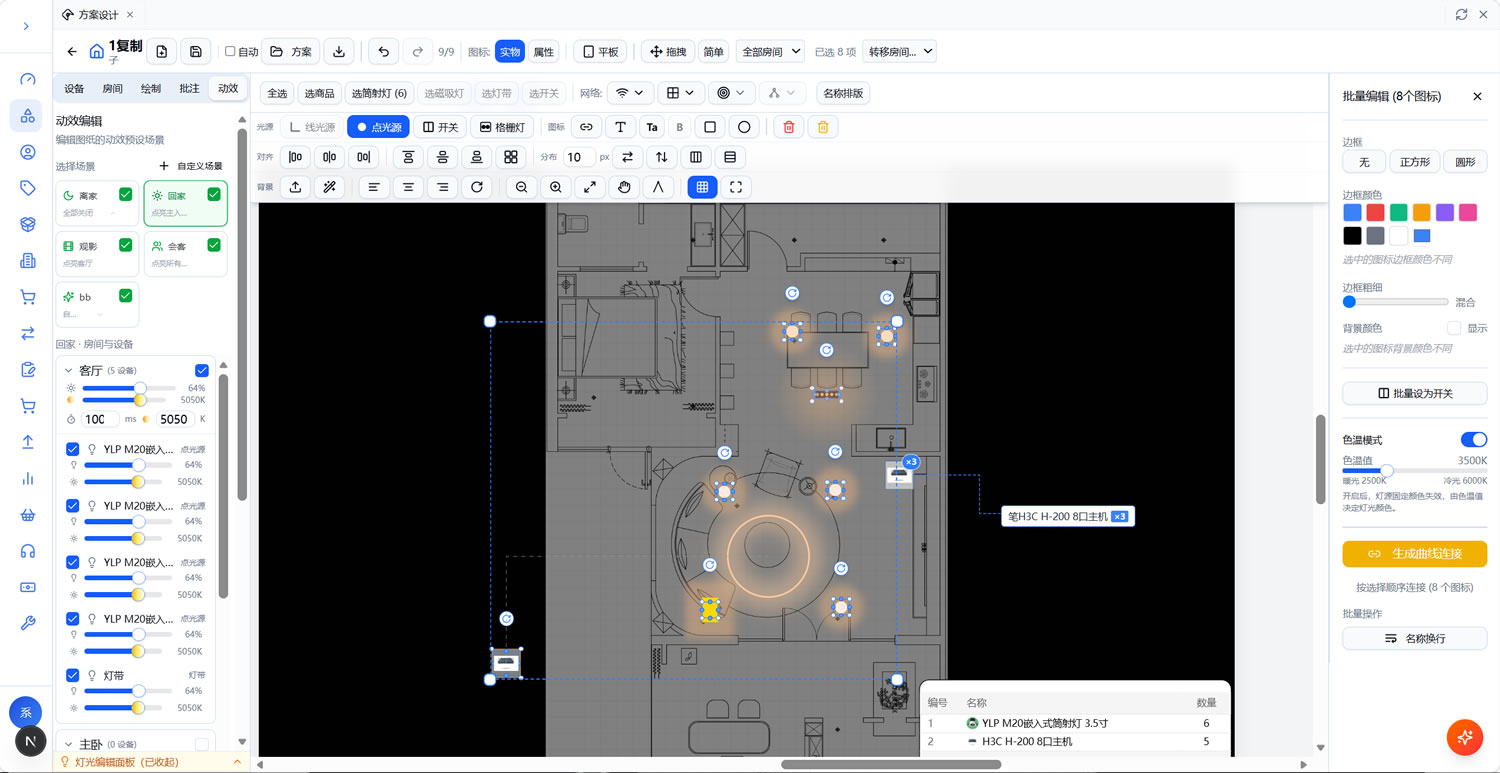
Task: Click the 批量设为开关 button
Action: pos(1414,393)
